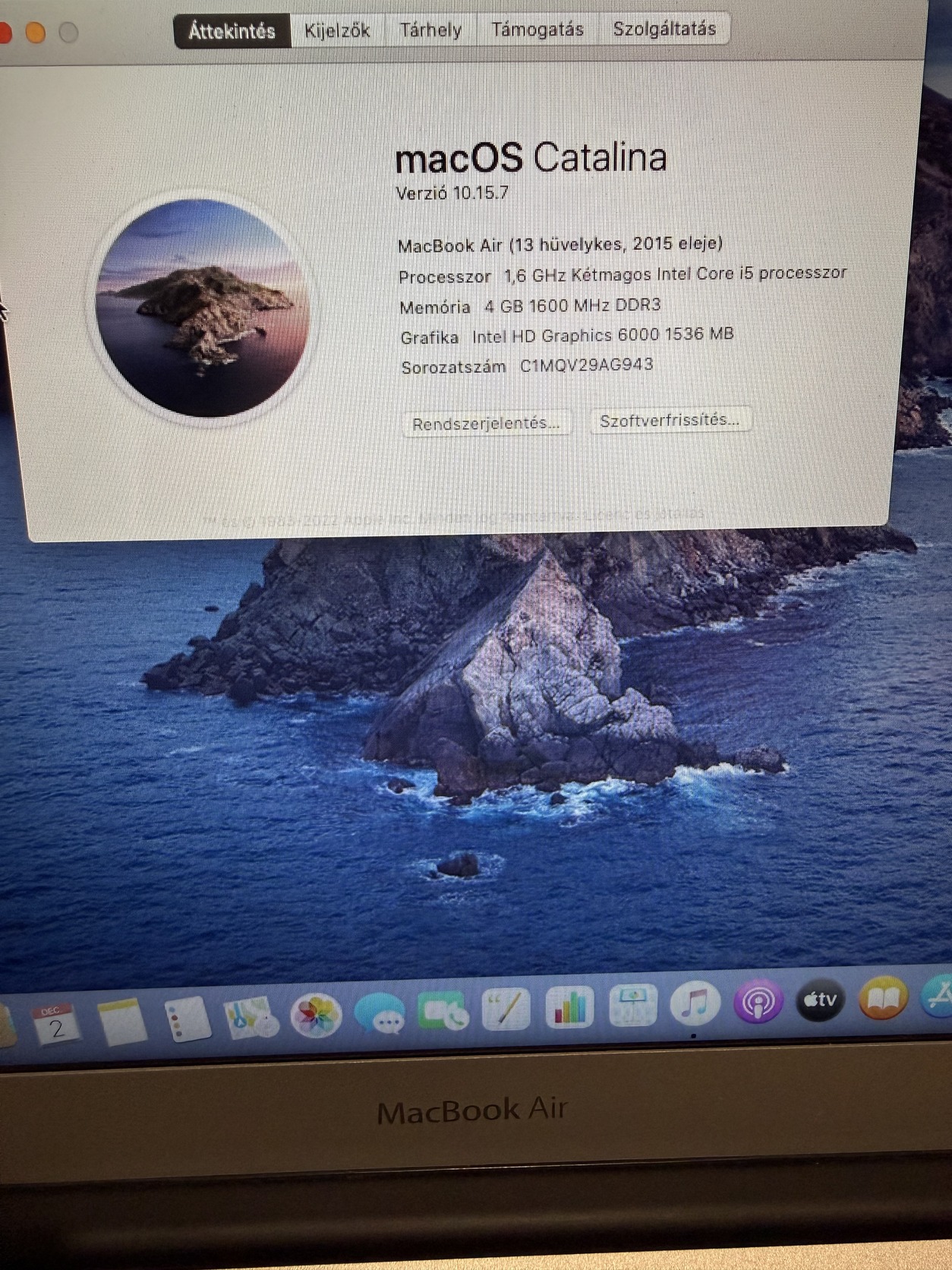Click the Rendszerjelentés... button

click(487, 423)
